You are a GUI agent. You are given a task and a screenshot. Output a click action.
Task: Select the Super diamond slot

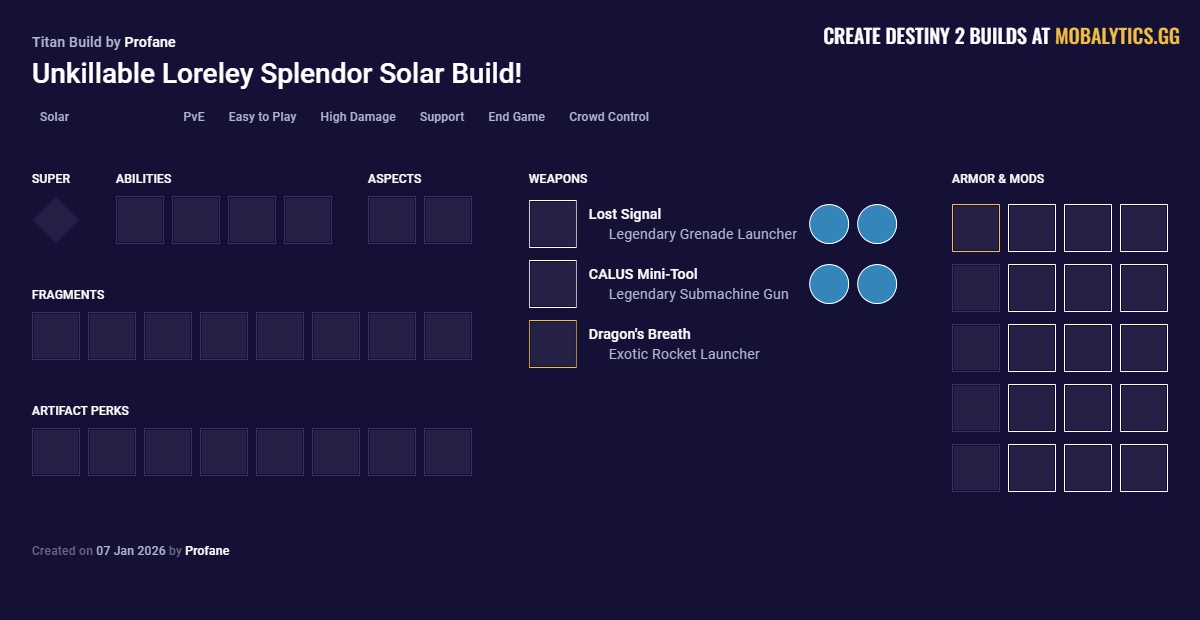[x=55, y=219]
